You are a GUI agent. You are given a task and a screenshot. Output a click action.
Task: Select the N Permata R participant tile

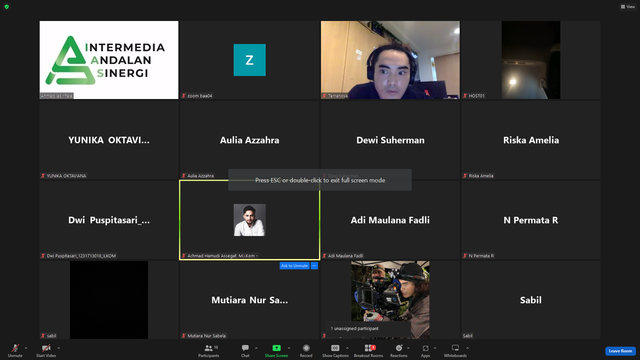pos(531,220)
